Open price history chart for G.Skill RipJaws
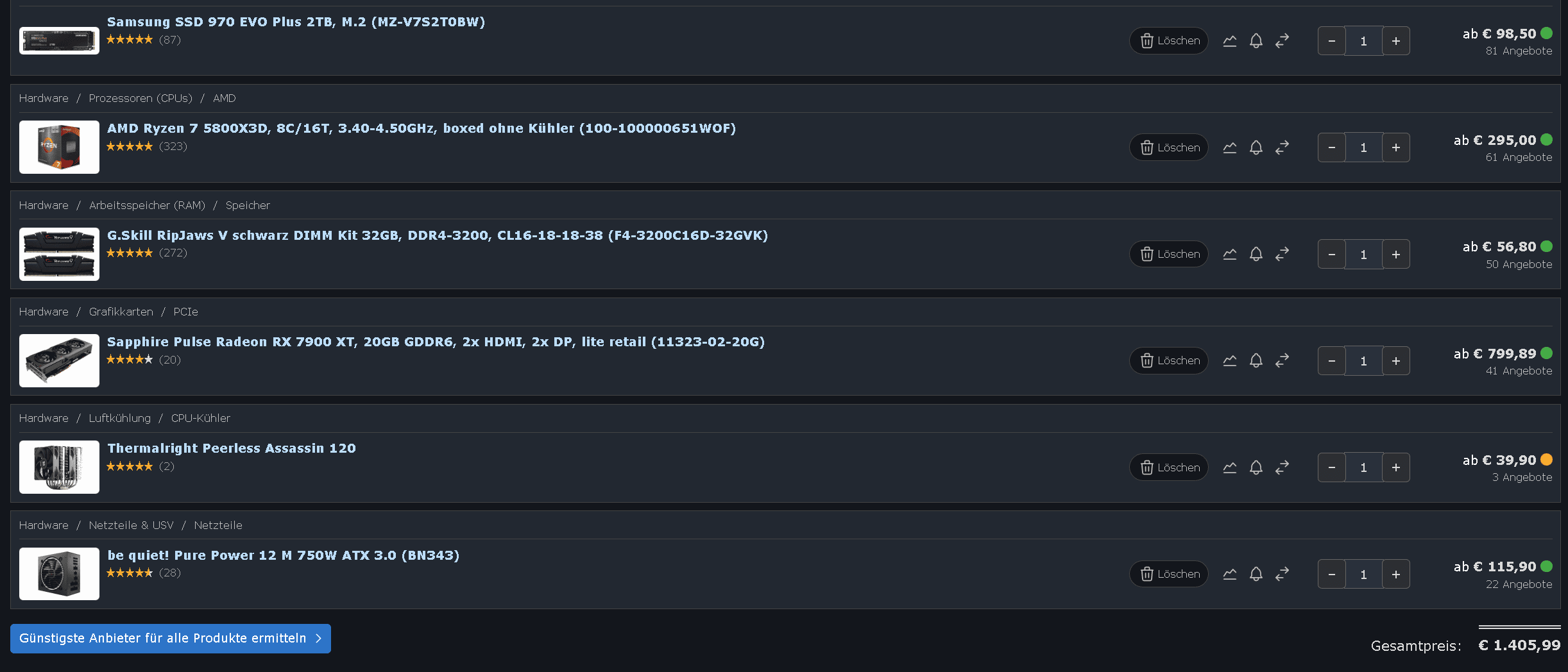The height and width of the screenshot is (672, 1568). [1229, 255]
